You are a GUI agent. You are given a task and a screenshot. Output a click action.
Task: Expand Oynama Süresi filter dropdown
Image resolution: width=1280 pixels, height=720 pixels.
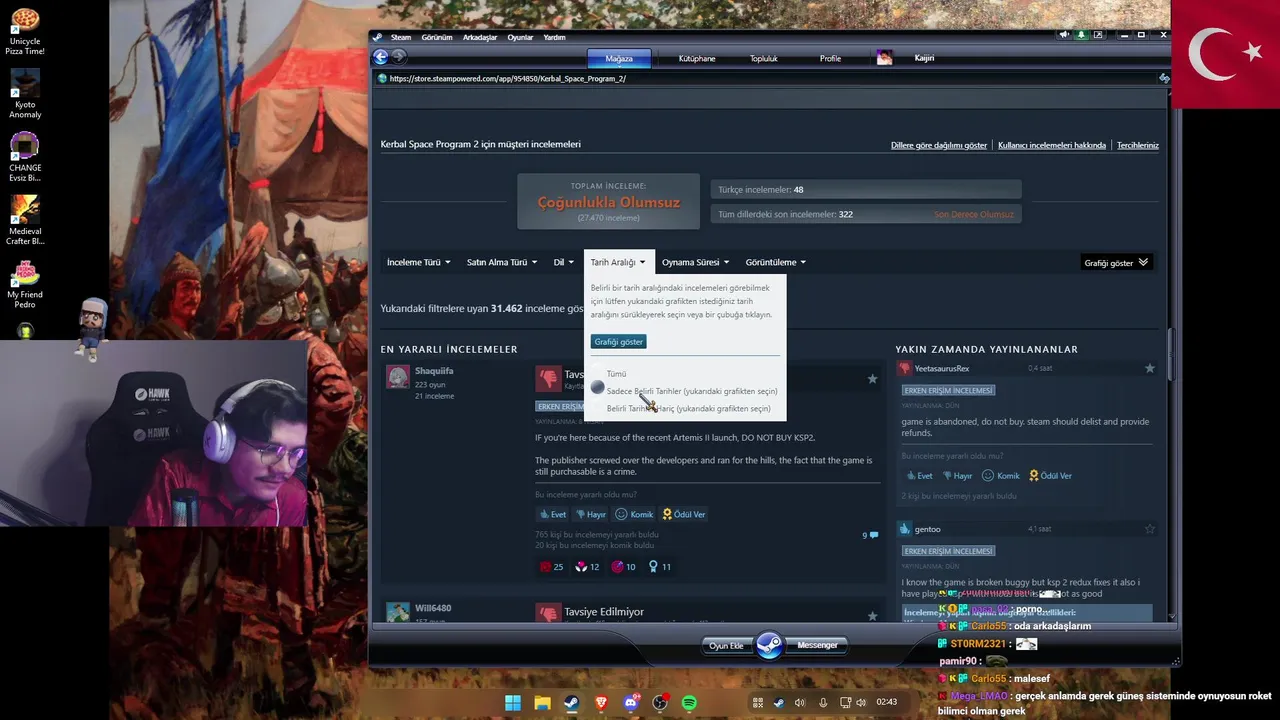pyautogui.click(x=696, y=262)
